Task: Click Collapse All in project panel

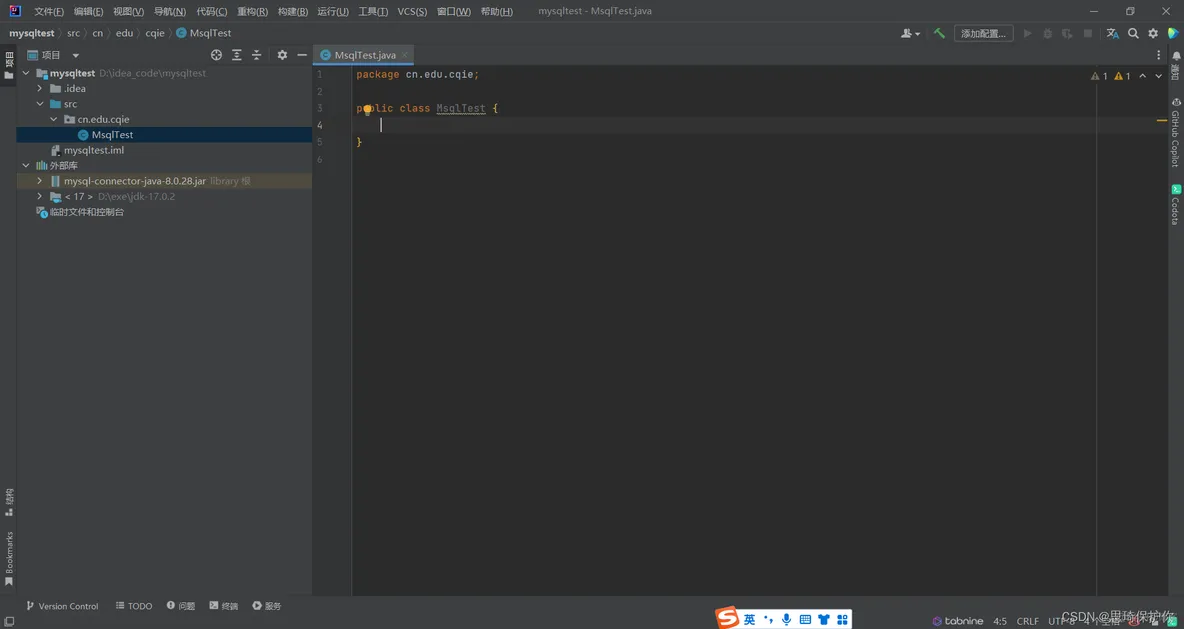Action: 257,55
